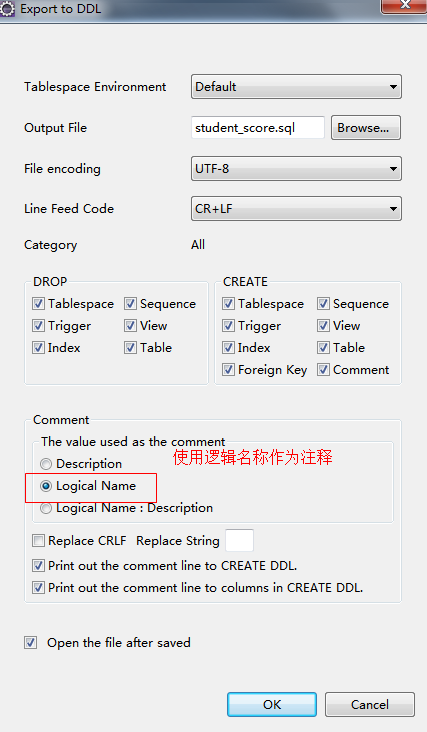Toggle CREATE Foreign Key checkbox
427x732 pixels.
(x=228, y=370)
